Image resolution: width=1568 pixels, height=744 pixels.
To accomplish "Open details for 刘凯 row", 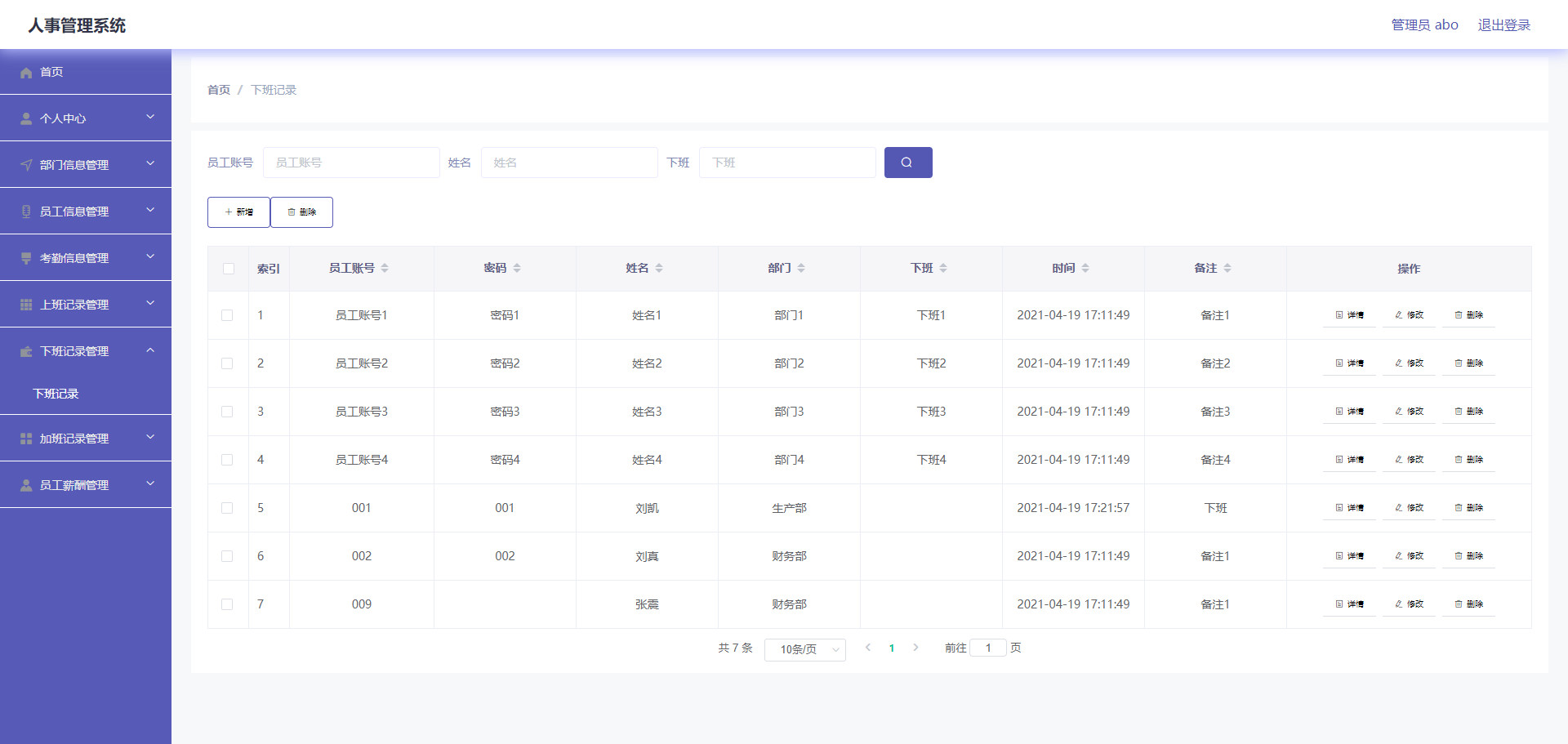I will click(x=1349, y=508).
